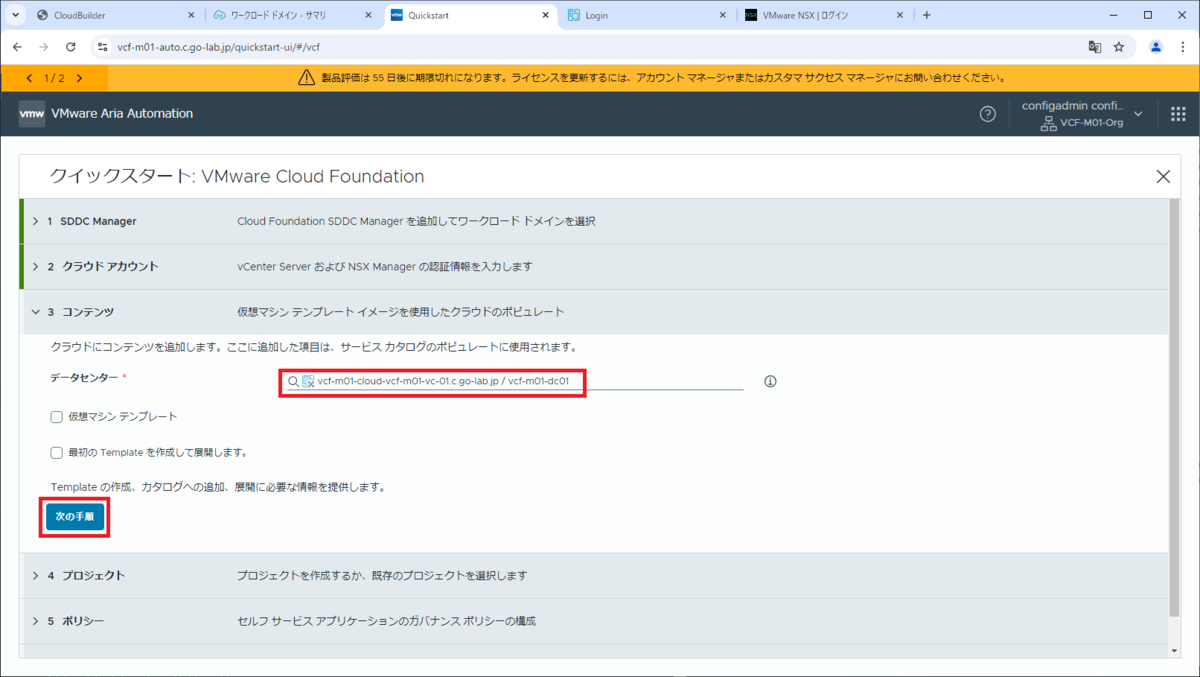Click the '1 / 2' banner counter

(54, 78)
